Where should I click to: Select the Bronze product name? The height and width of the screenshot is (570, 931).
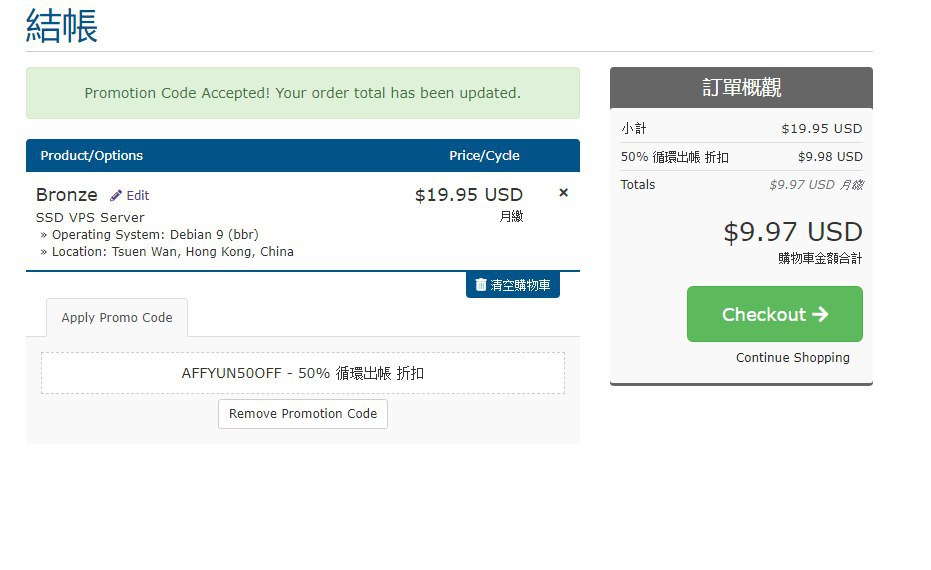(67, 195)
